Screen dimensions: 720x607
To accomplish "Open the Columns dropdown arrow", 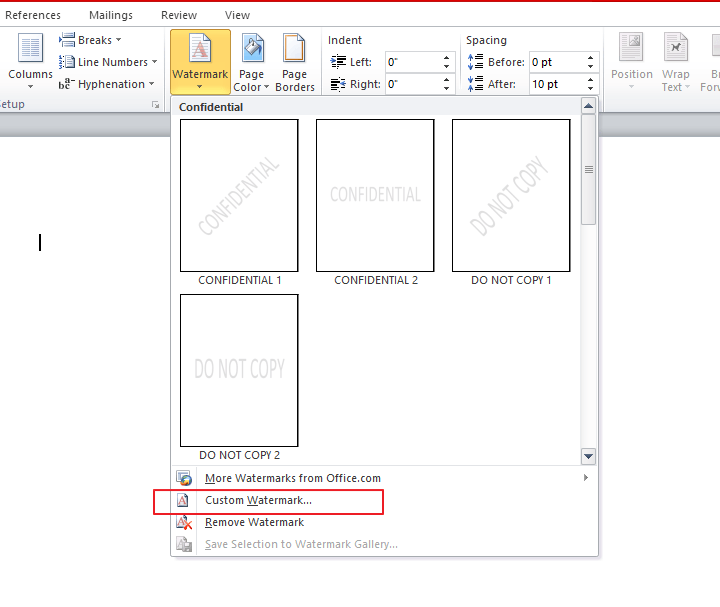I will pos(30,87).
